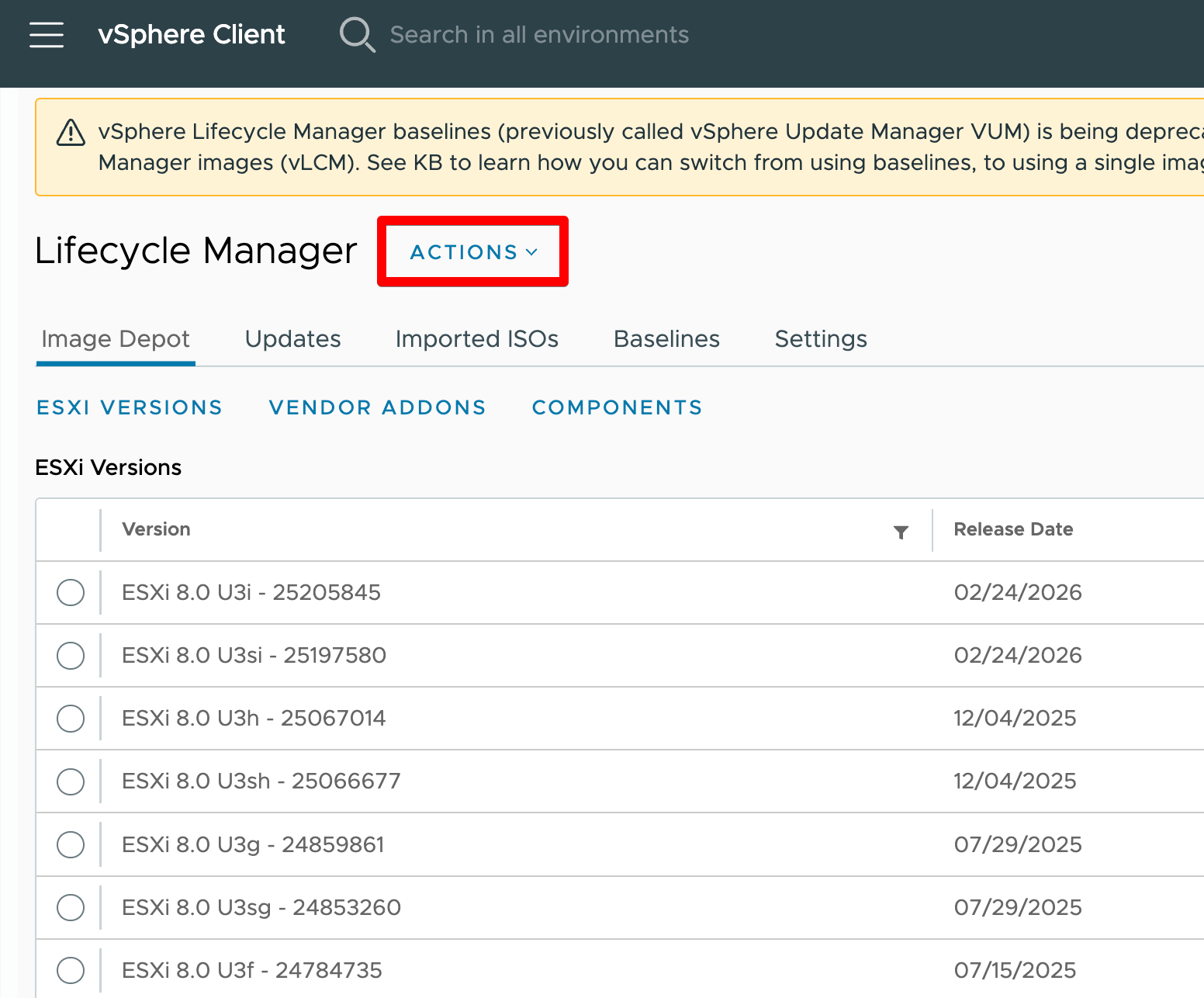The image size is (1204, 998).
Task: Click the search in all environments field
Action: click(x=539, y=35)
